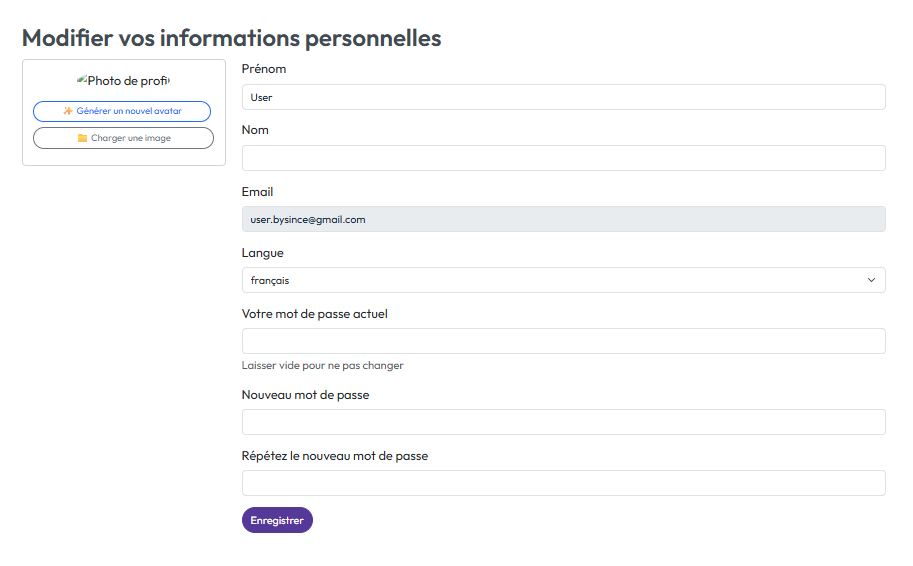Click the Email label text
The width and height of the screenshot is (913, 566).
257,192
